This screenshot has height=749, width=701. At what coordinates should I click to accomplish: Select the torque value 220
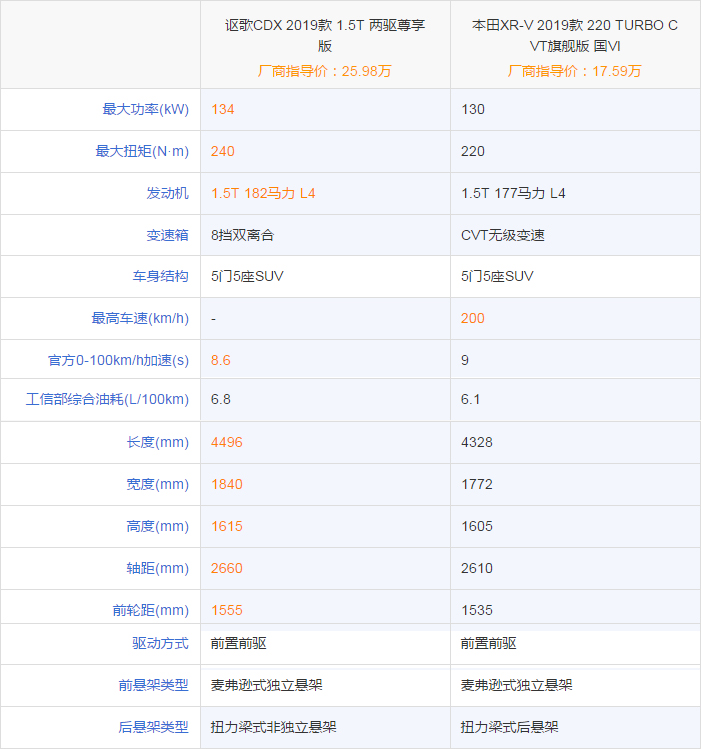[x=473, y=151]
